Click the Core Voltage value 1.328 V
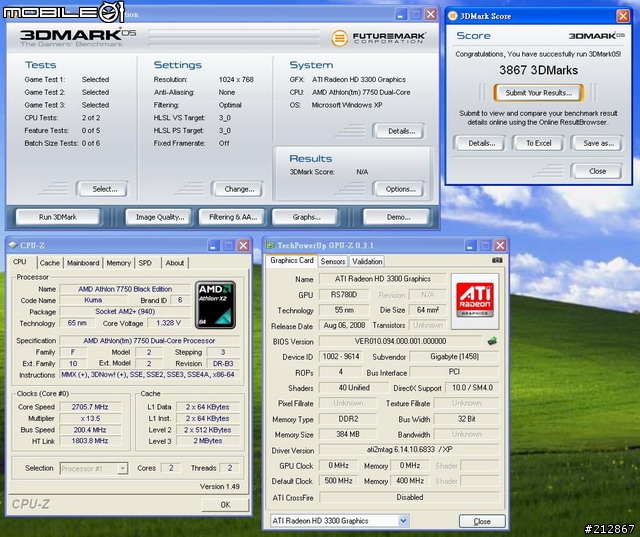The width and height of the screenshot is (640, 537). click(168, 323)
